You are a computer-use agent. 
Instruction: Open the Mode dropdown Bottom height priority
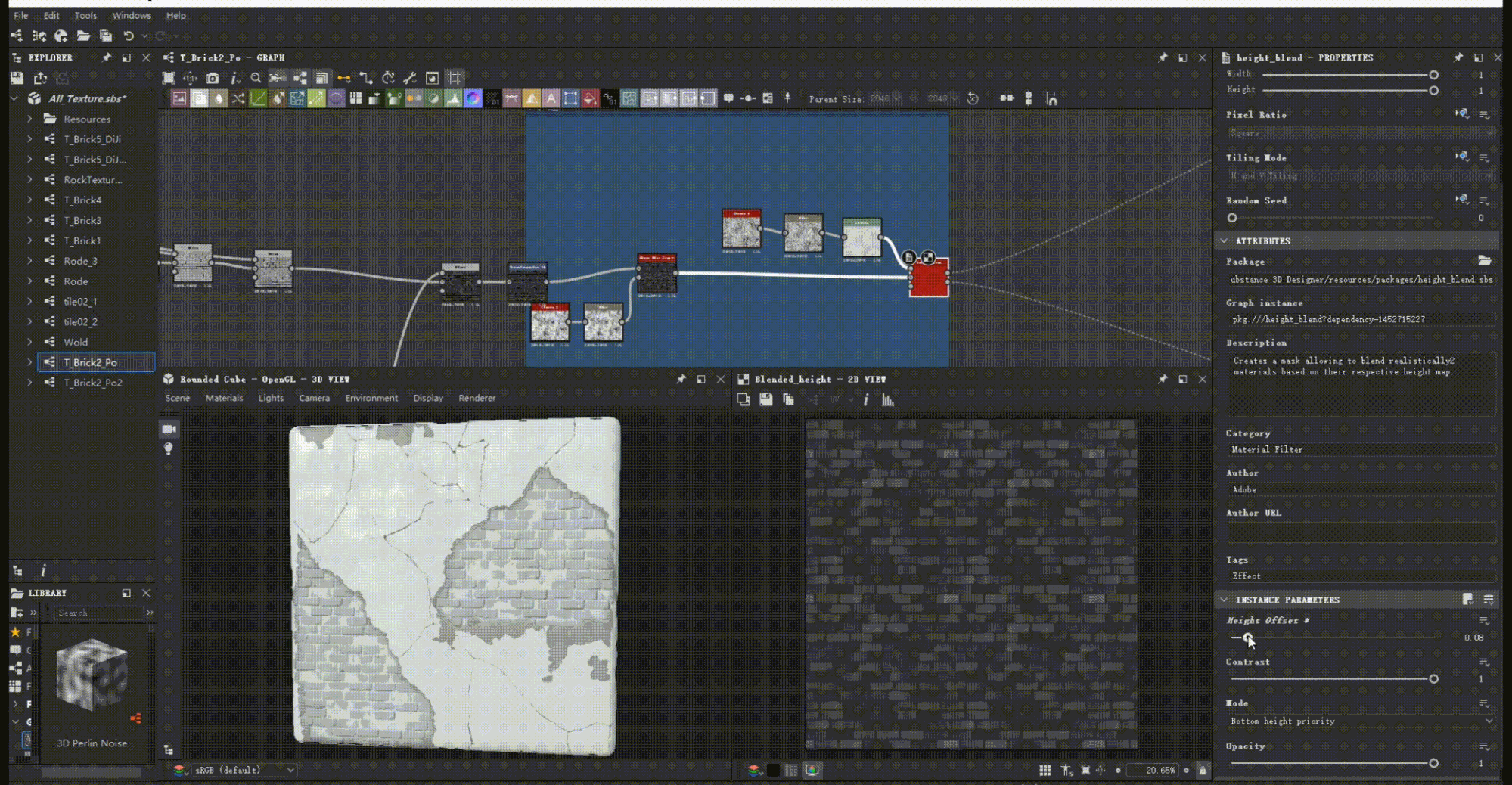[1359, 721]
